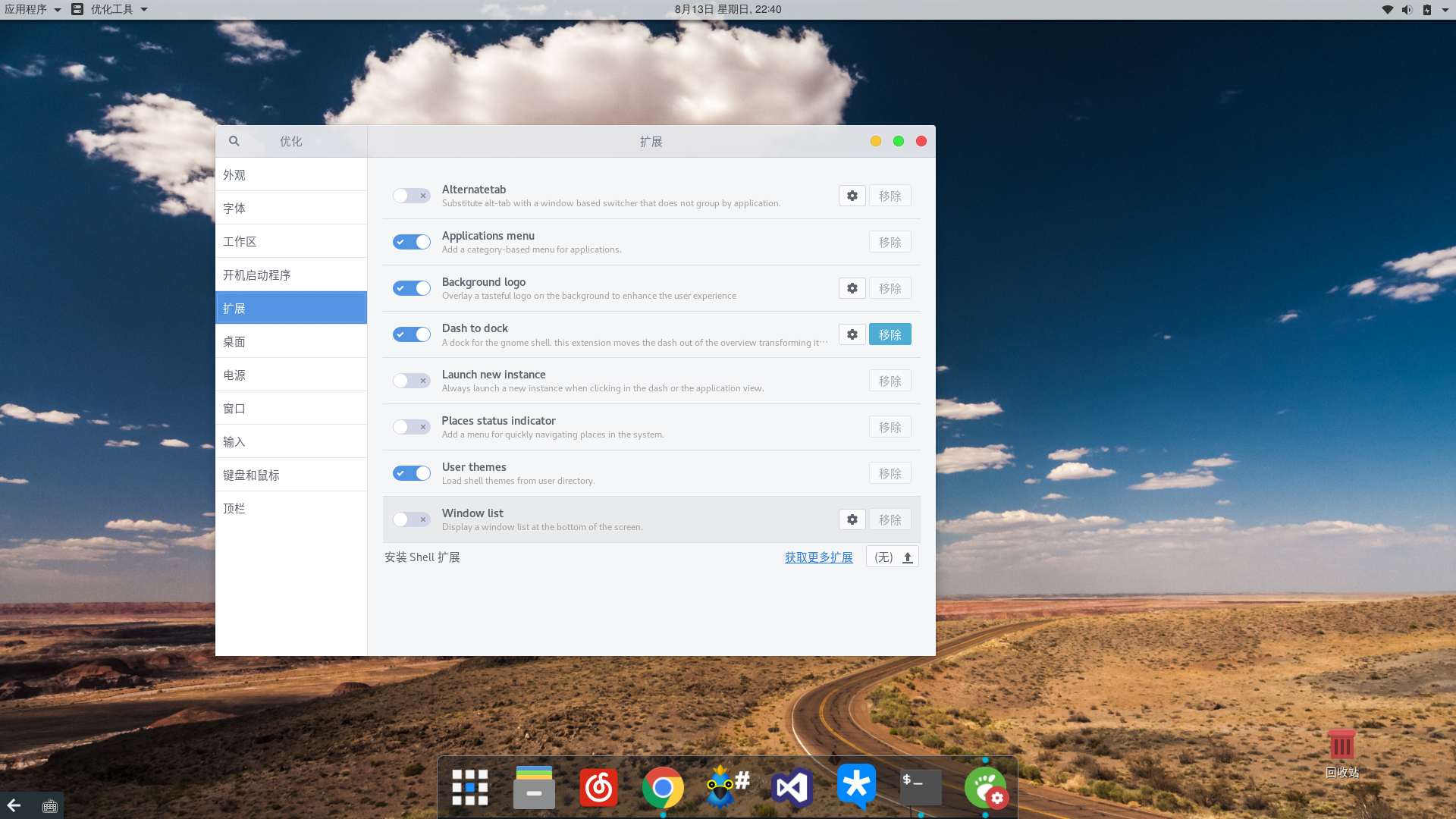1456x819 pixels.
Task: Launch the file manager from dock
Action: coord(534,787)
